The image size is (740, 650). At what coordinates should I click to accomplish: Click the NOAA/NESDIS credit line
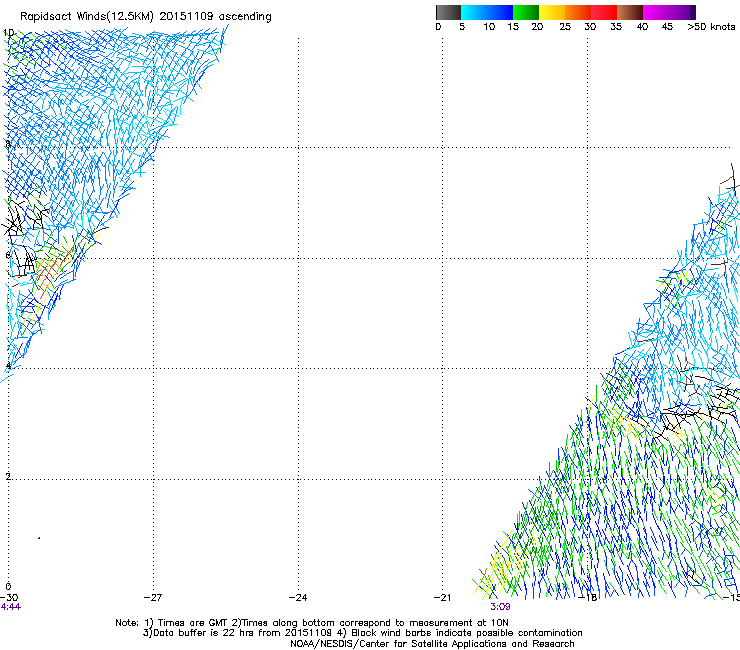pyautogui.click(x=432, y=644)
